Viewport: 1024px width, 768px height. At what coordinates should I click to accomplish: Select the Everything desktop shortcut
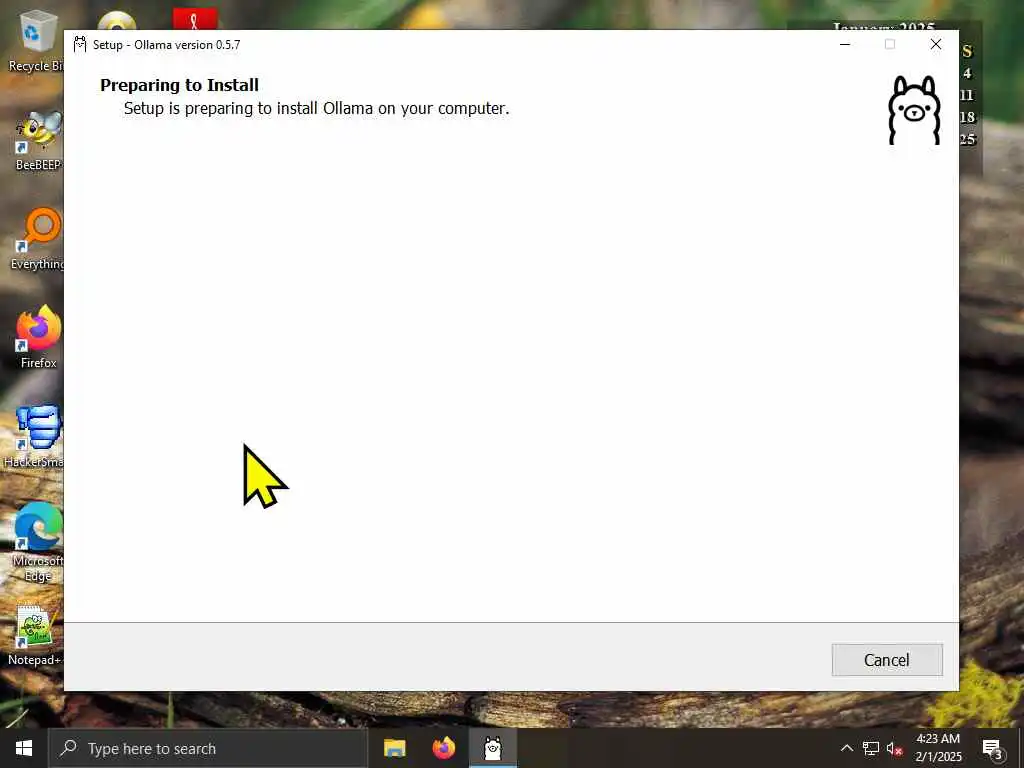click(x=38, y=239)
